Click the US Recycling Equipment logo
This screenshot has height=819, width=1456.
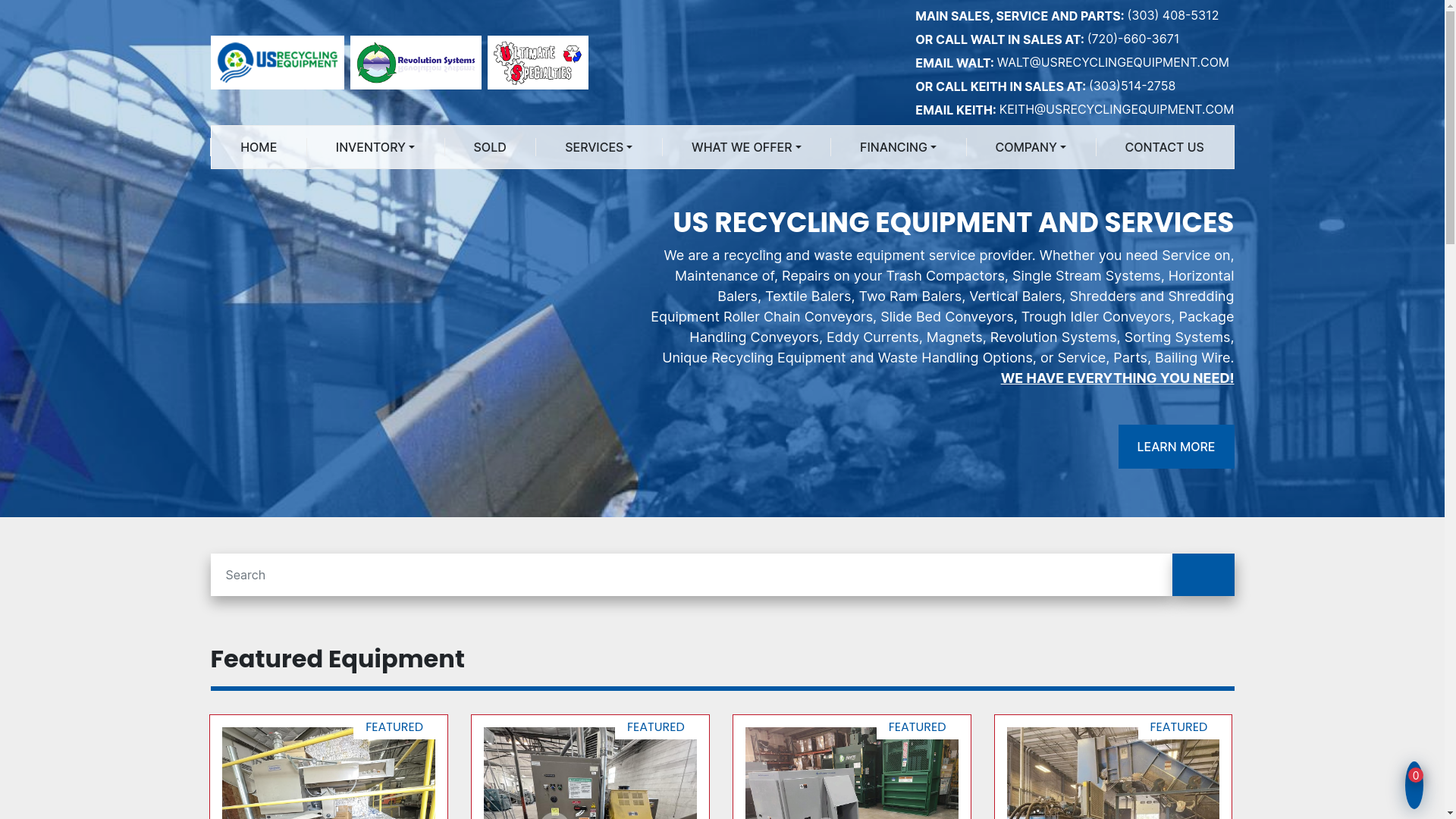click(277, 62)
